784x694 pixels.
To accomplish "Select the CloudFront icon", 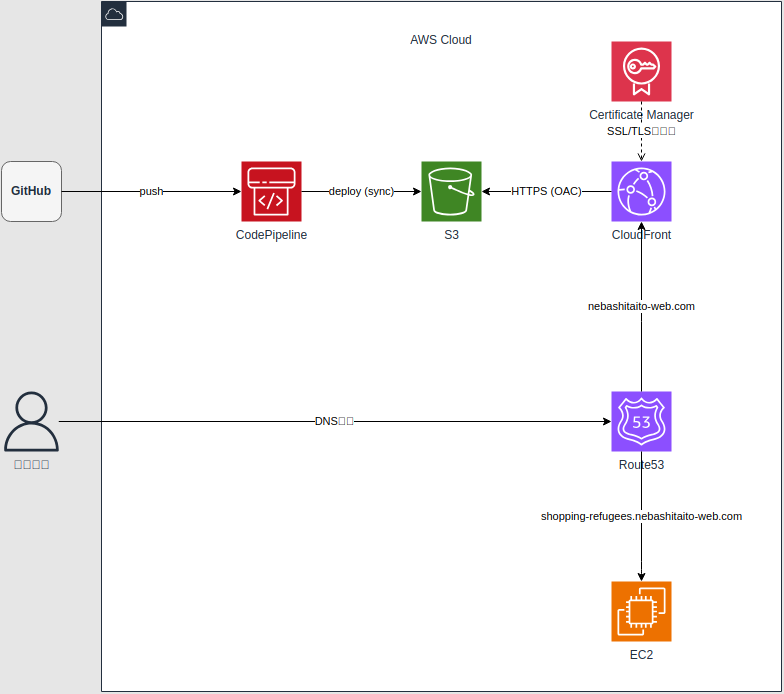I will click(641, 192).
